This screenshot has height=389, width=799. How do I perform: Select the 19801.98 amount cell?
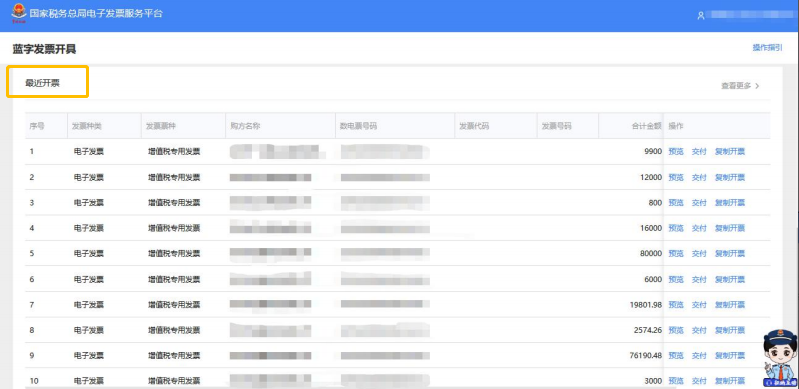pyautogui.click(x=646, y=305)
